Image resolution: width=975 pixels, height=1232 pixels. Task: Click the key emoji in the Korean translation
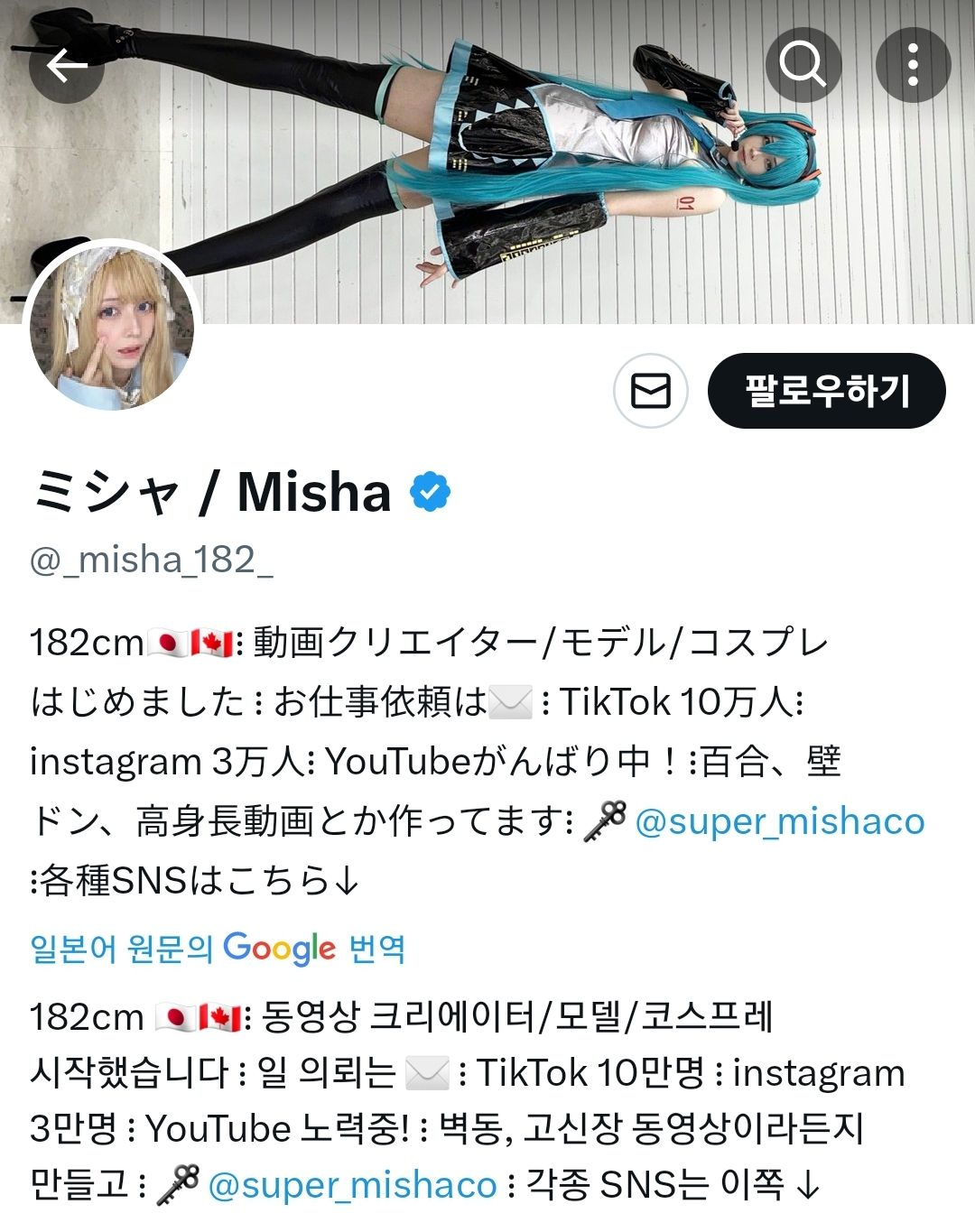point(178,1184)
